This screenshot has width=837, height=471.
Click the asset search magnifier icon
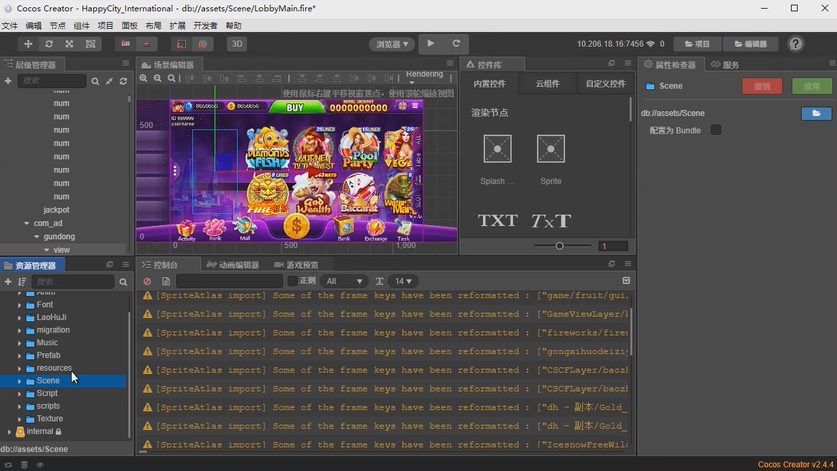tap(123, 282)
